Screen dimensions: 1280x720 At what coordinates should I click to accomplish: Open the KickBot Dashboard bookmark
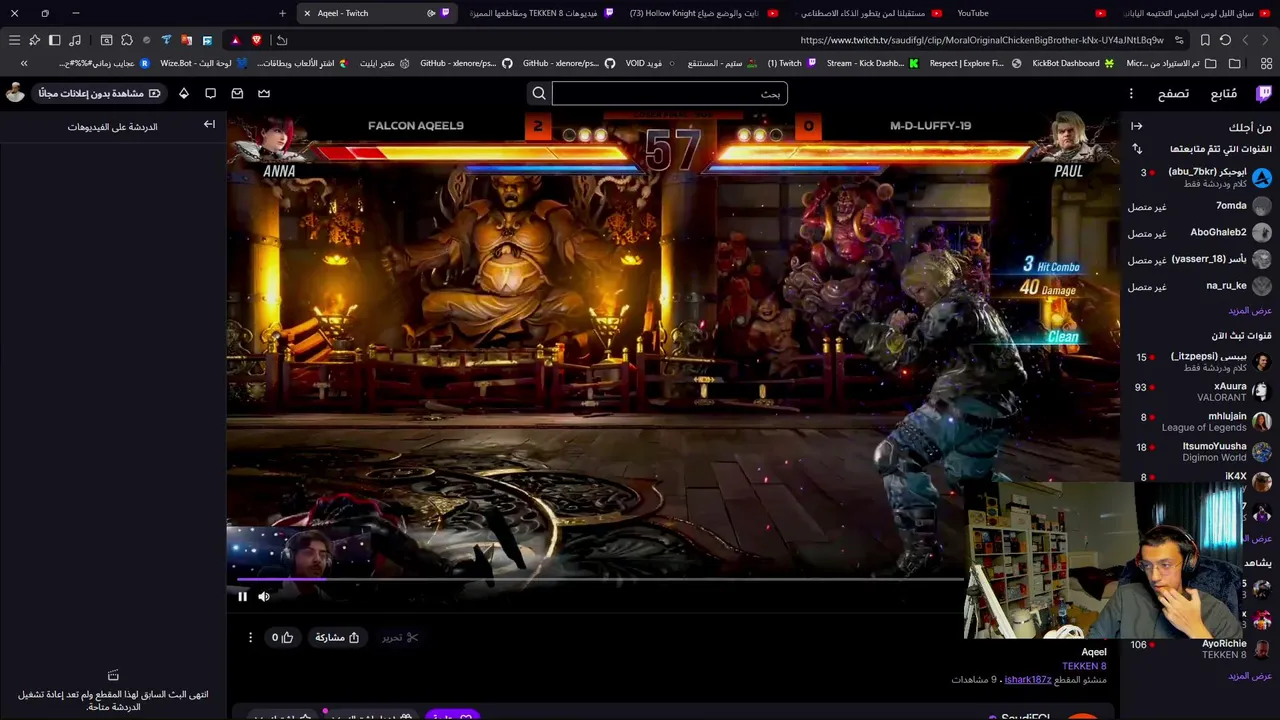click(1073, 63)
